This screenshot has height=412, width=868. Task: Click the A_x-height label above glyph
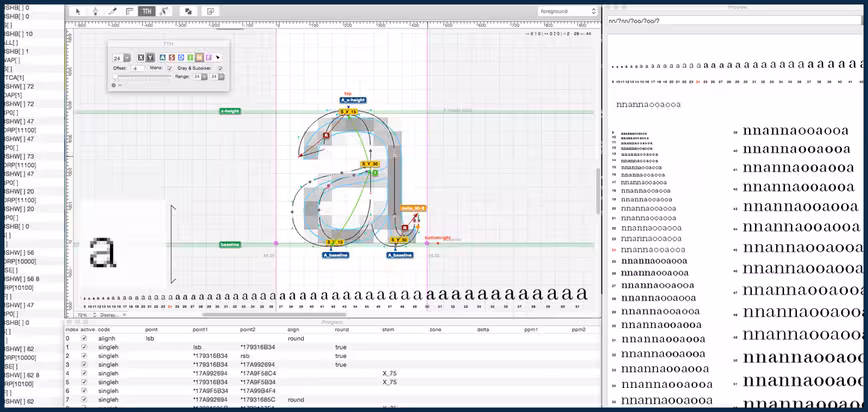[353, 100]
